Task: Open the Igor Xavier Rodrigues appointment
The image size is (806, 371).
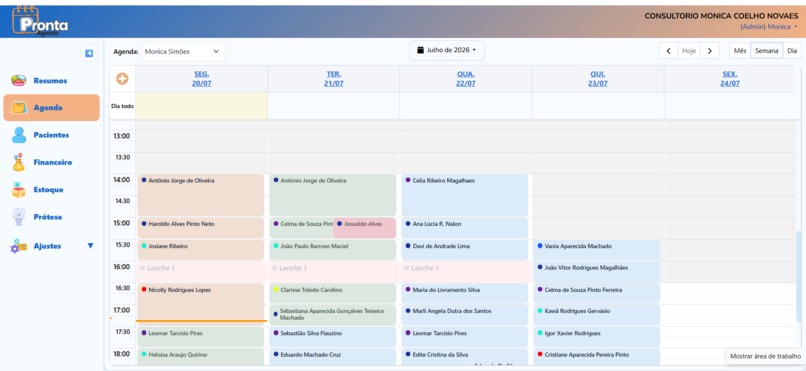Action: pos(597,337)
